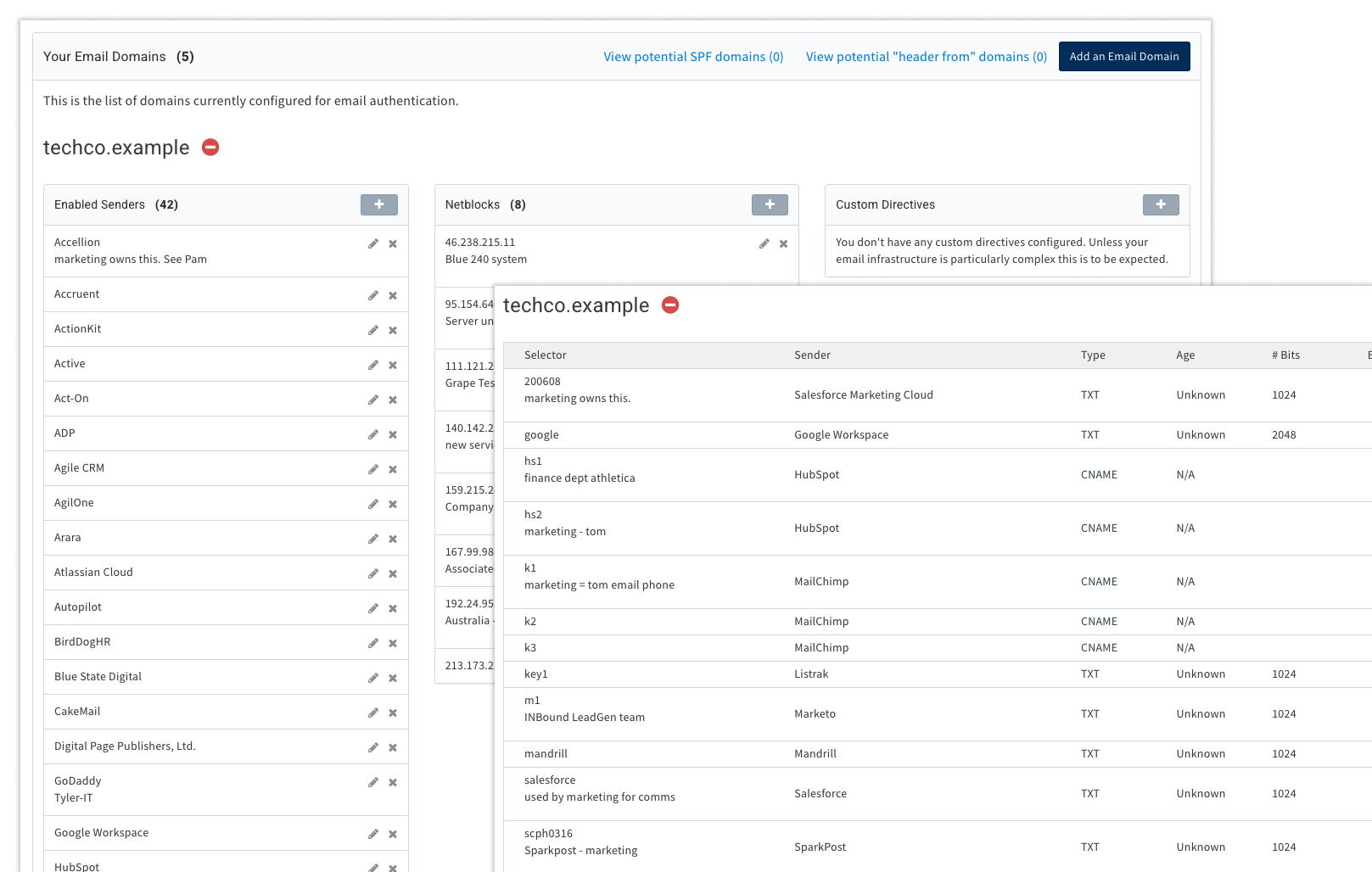Delete the Digital Page Publishers sender
The image size is (1372, 872).
point(393,747)
